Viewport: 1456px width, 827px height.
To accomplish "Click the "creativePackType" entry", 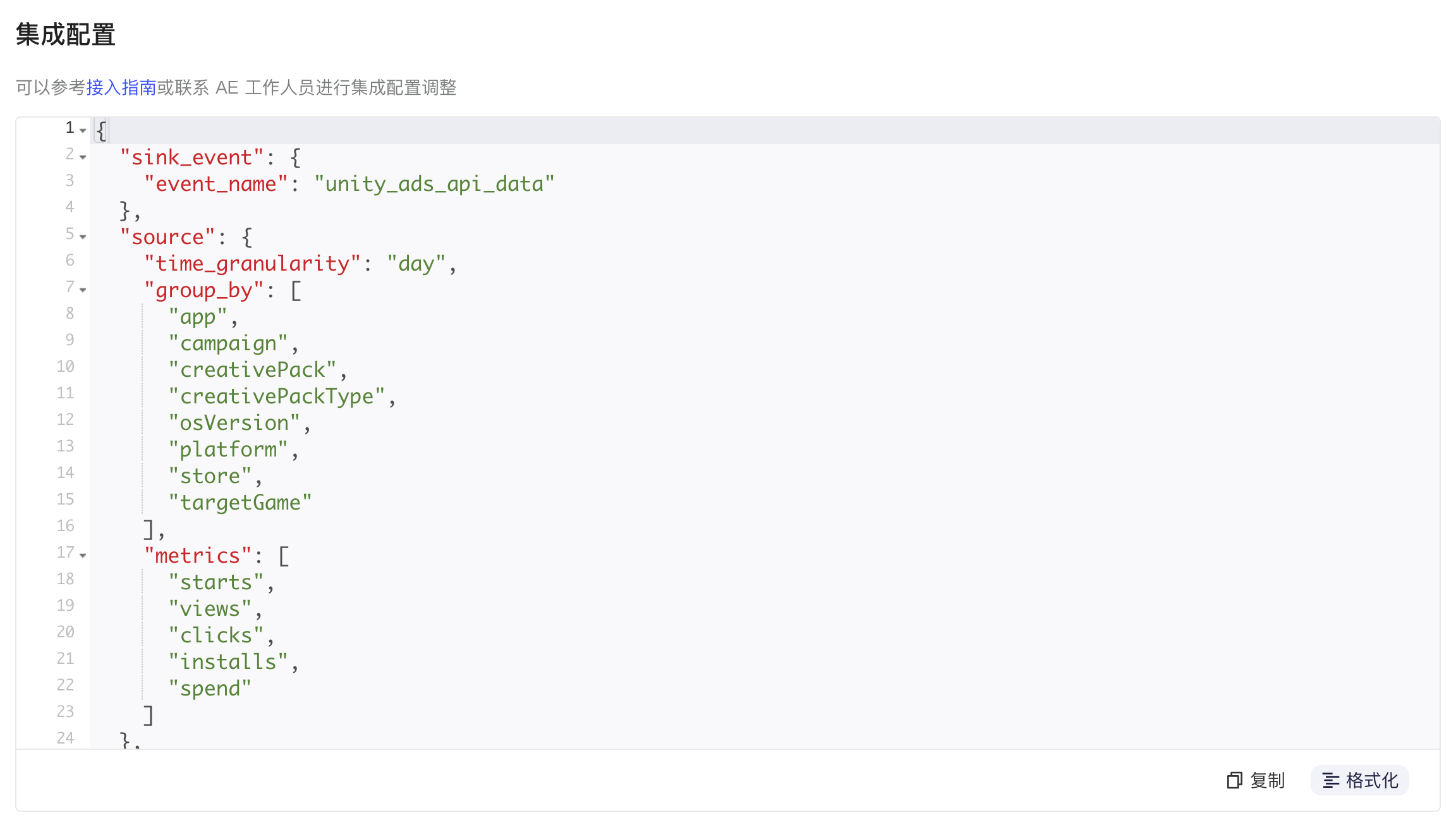I will [277, 396].
